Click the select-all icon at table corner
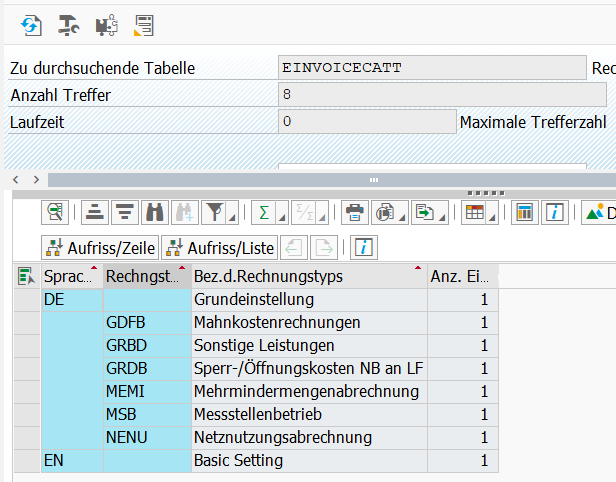The image size is (616, 482). pos(26,277)
